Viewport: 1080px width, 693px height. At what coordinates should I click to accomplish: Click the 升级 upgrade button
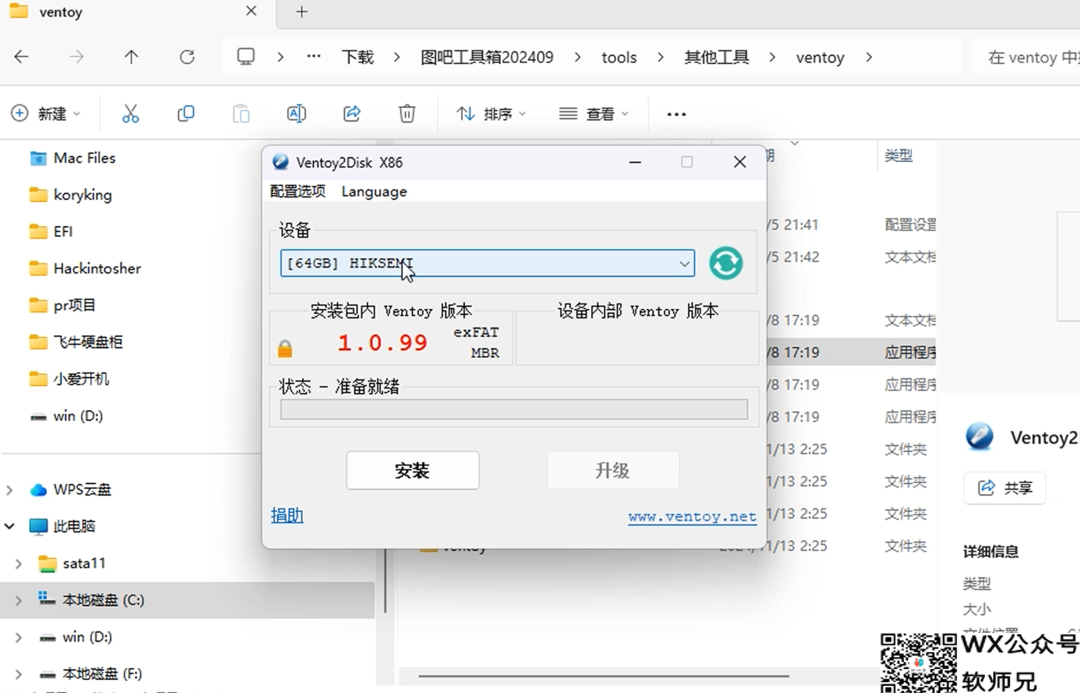tap(613, 470)
